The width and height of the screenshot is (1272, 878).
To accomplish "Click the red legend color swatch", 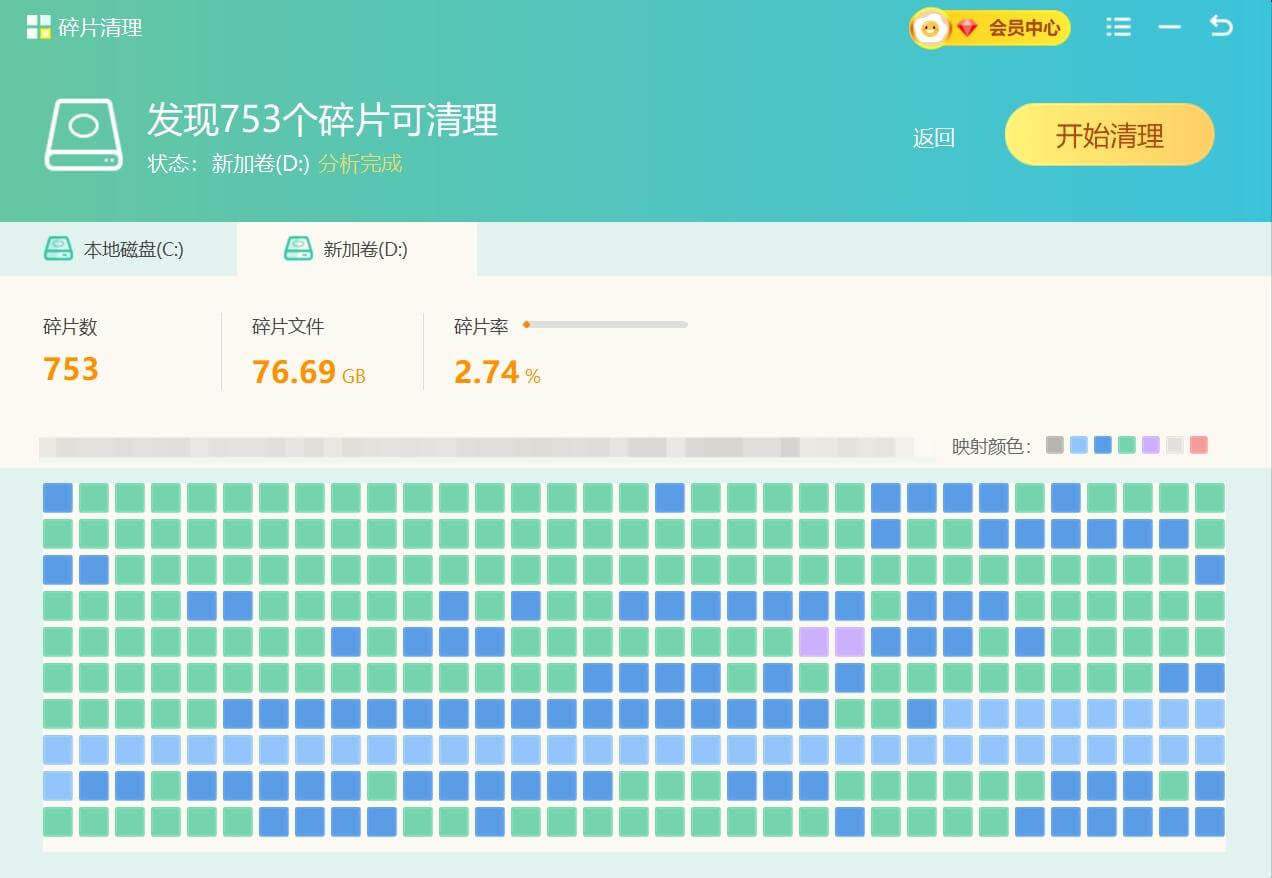I will point(1198,445).
